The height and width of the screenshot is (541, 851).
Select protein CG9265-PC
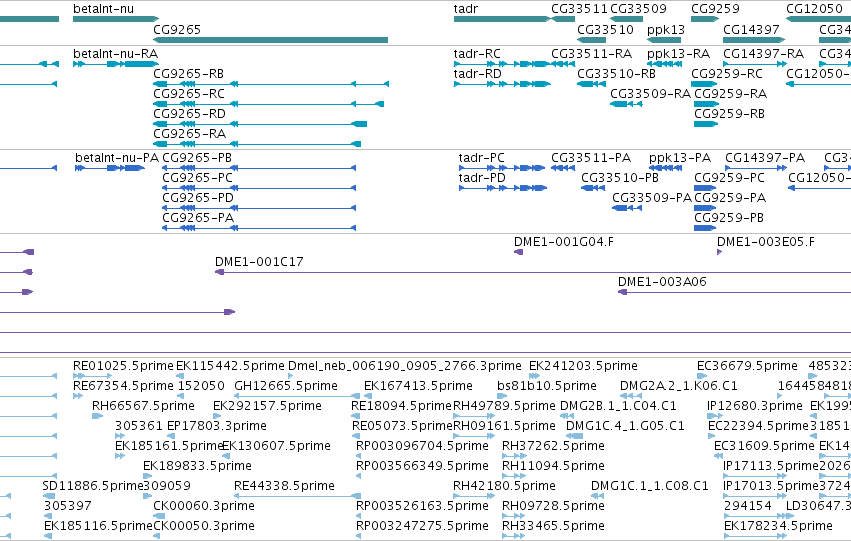click(x=259, y=188)
